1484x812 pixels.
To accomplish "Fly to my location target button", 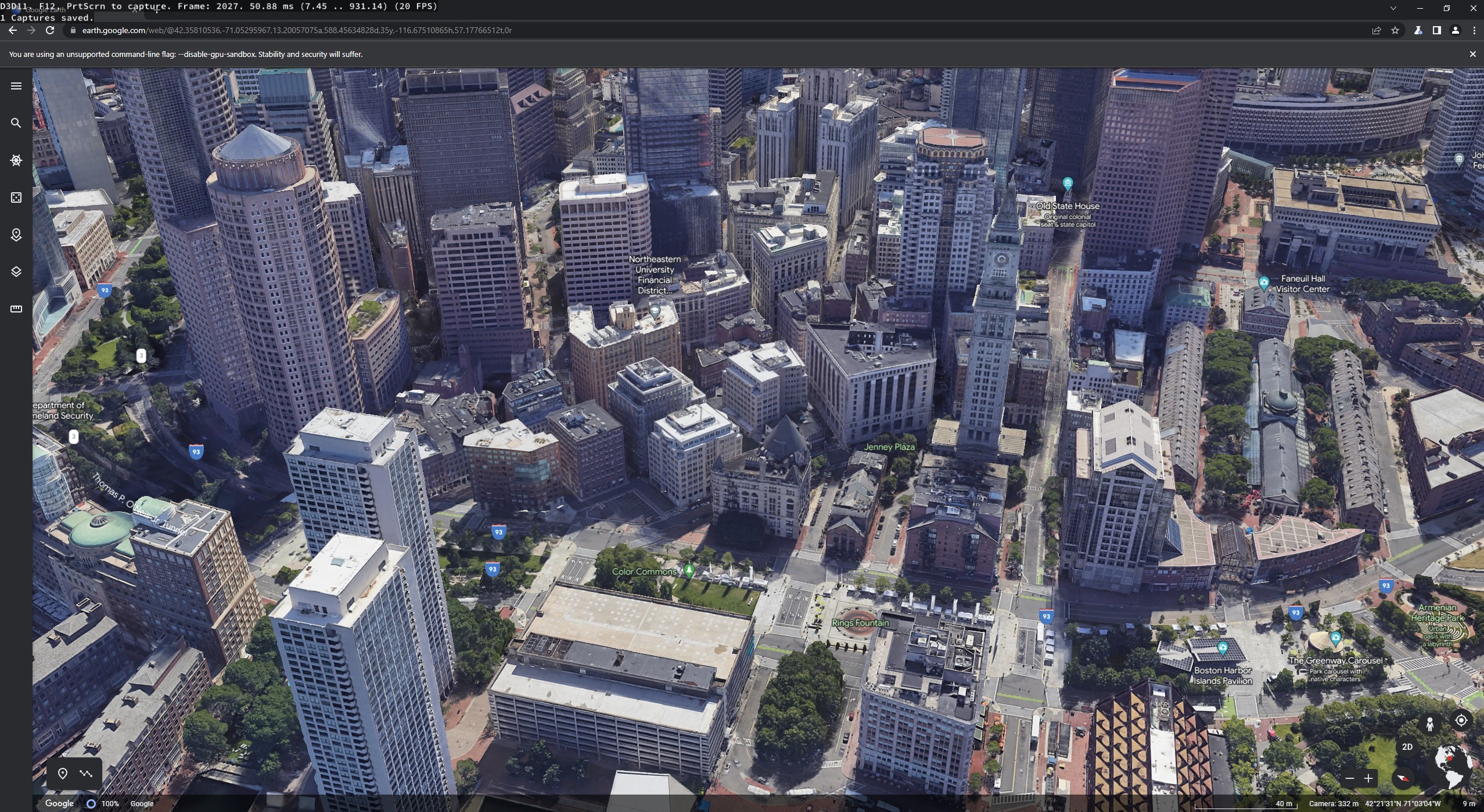I will pos(1461,720).
